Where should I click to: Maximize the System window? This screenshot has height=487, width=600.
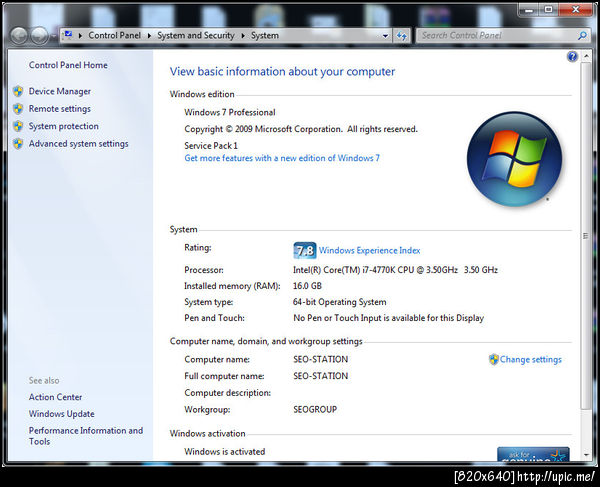point(548,10)
